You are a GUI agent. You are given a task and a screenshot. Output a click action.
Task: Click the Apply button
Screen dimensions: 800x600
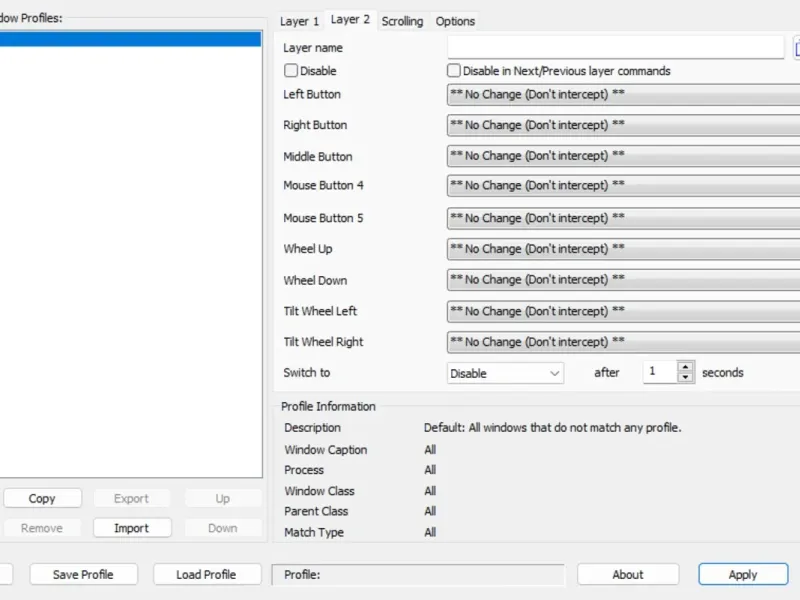(743, 574)
